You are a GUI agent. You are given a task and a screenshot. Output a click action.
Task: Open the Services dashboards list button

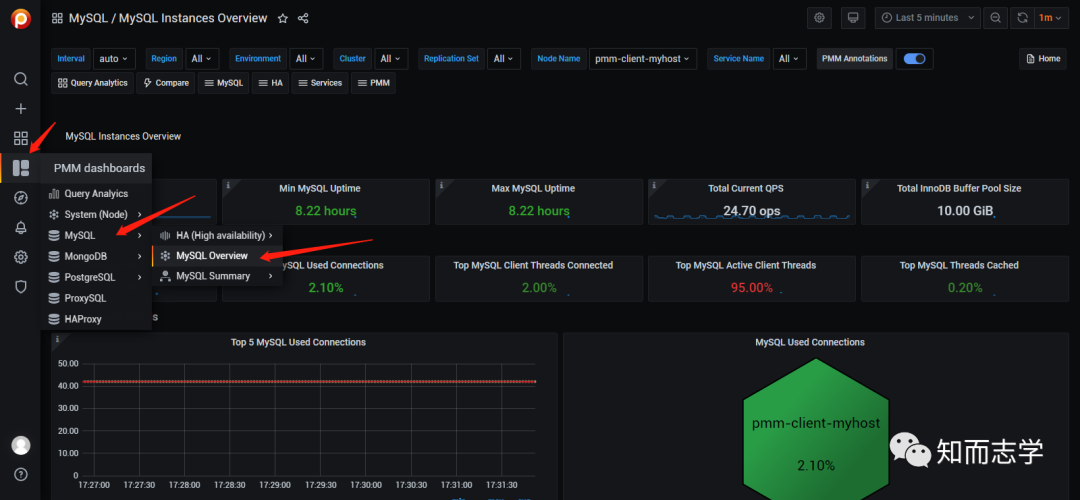320,83
